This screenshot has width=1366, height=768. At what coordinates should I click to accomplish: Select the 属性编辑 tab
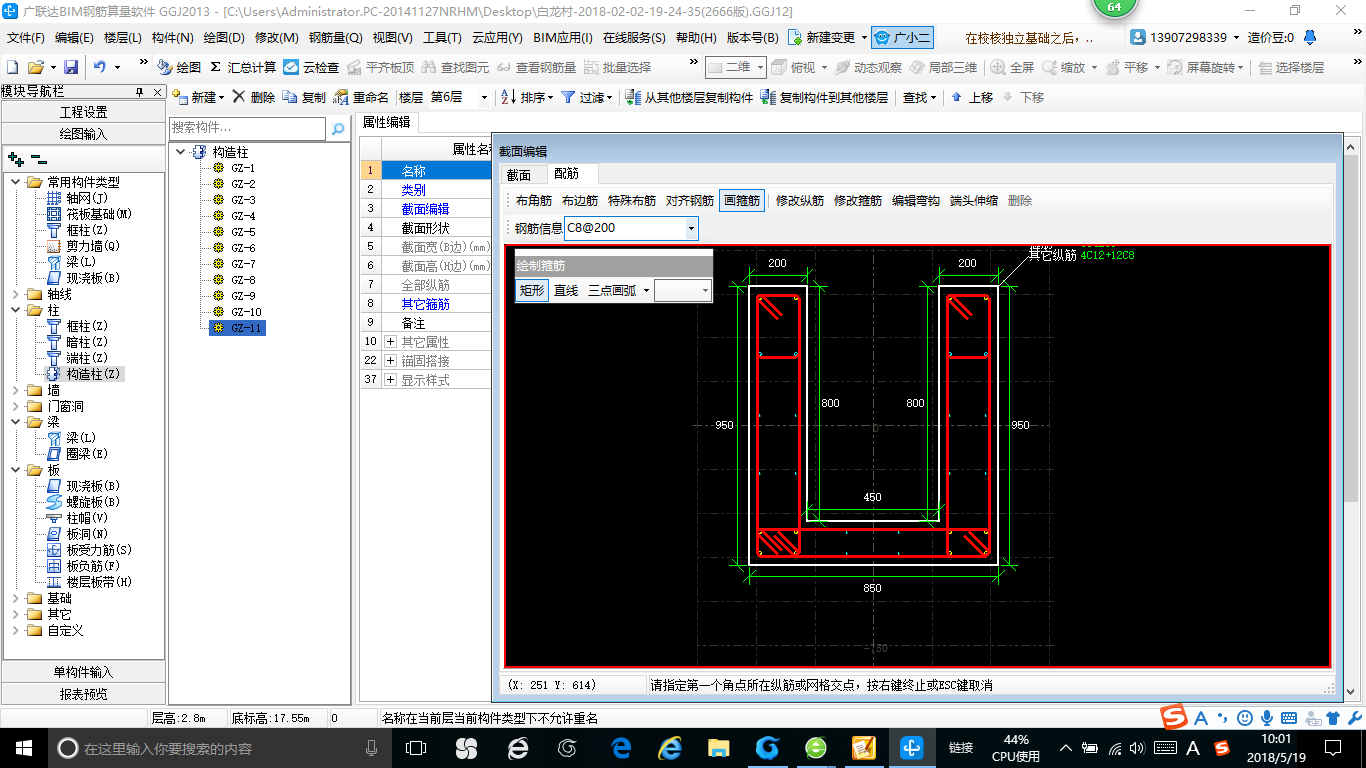(386, 123)
